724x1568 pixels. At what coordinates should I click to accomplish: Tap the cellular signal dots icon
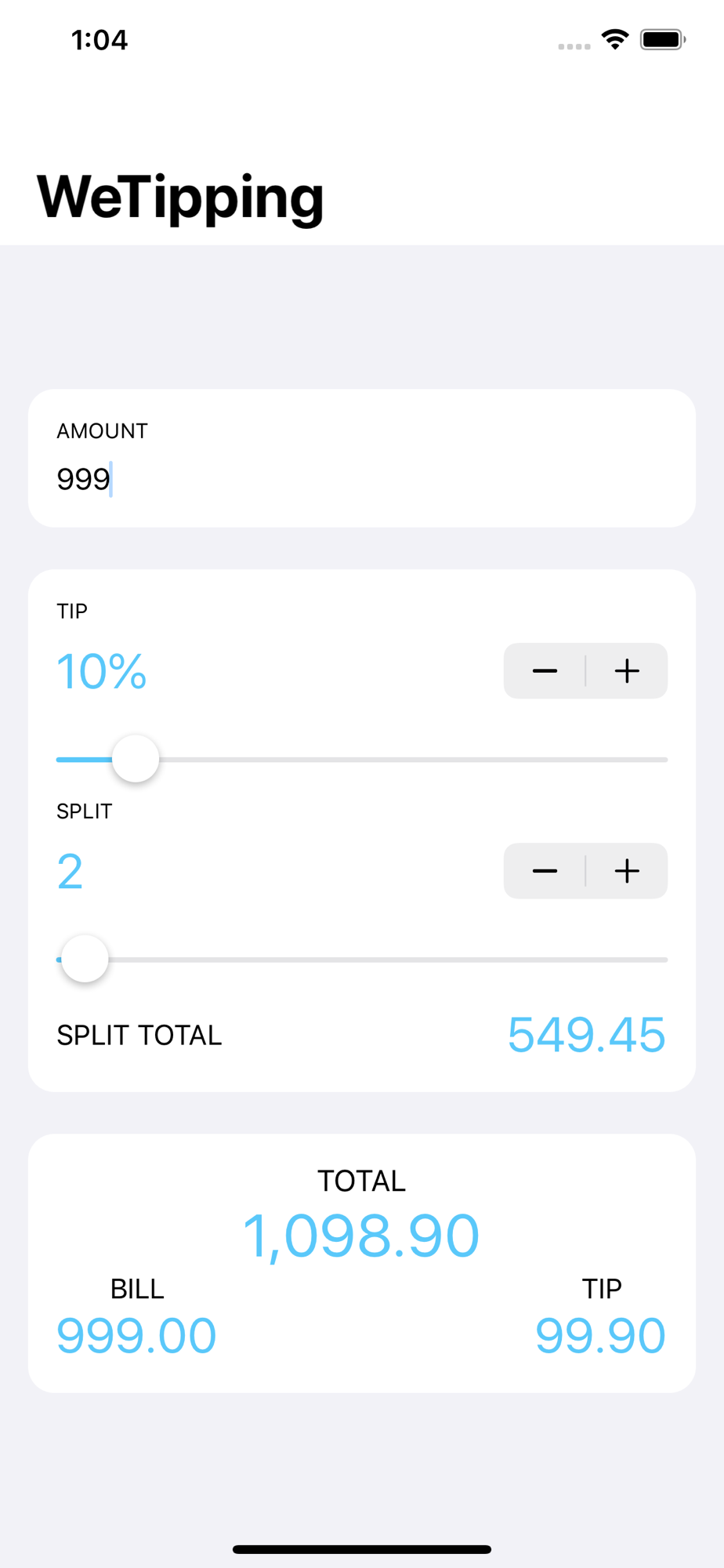[574, 47]
